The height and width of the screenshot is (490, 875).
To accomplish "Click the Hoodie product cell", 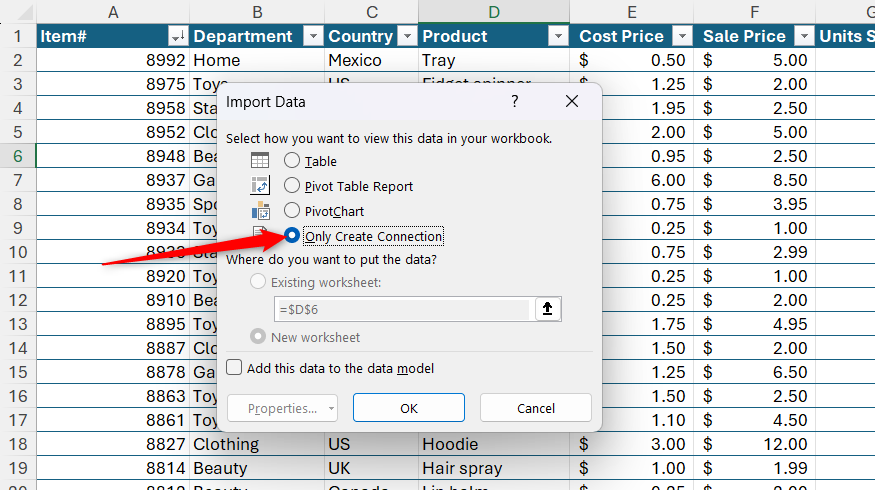I will coord(494,444).
